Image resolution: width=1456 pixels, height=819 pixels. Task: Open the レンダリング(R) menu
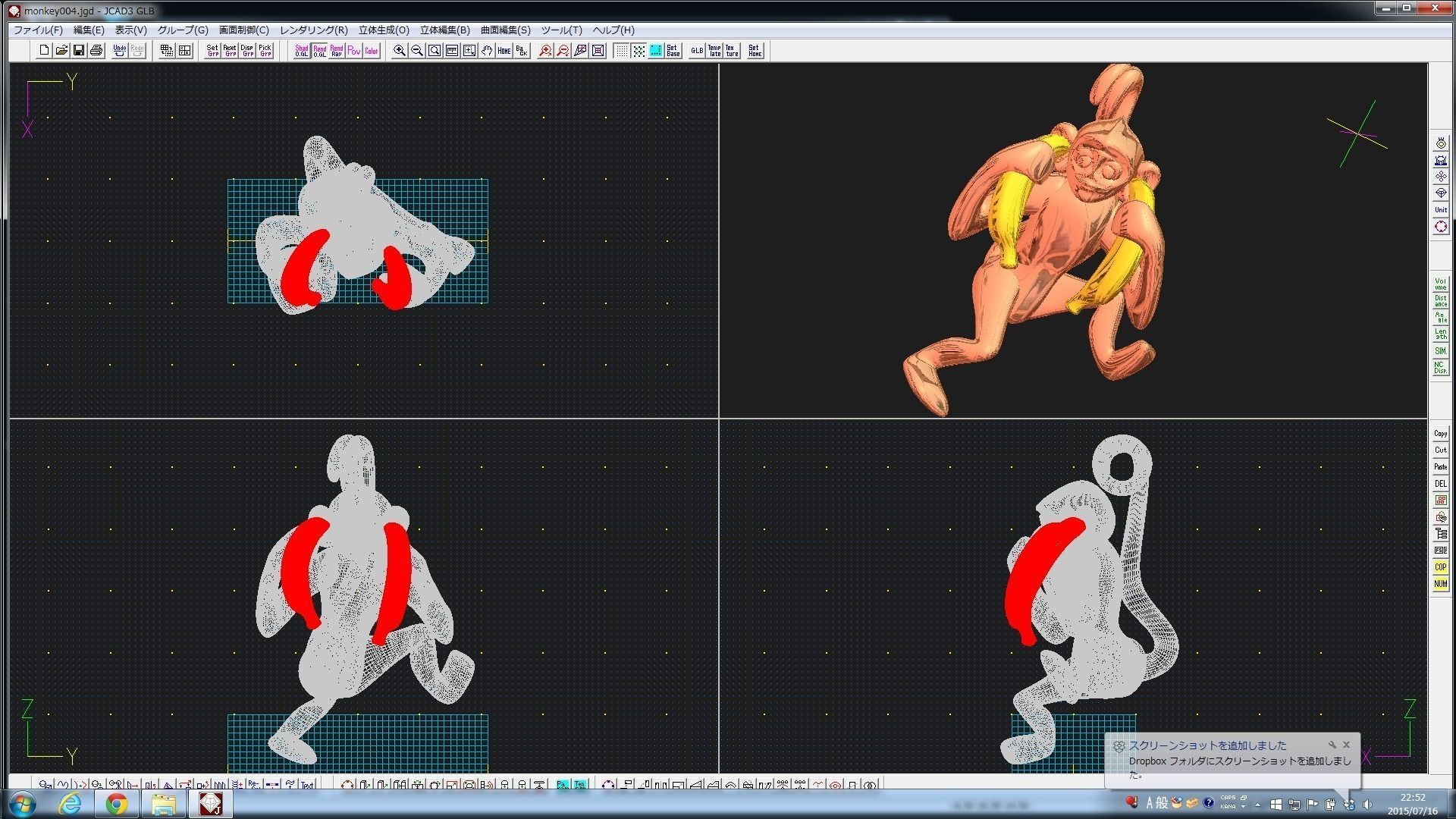[x=313, y=30]
